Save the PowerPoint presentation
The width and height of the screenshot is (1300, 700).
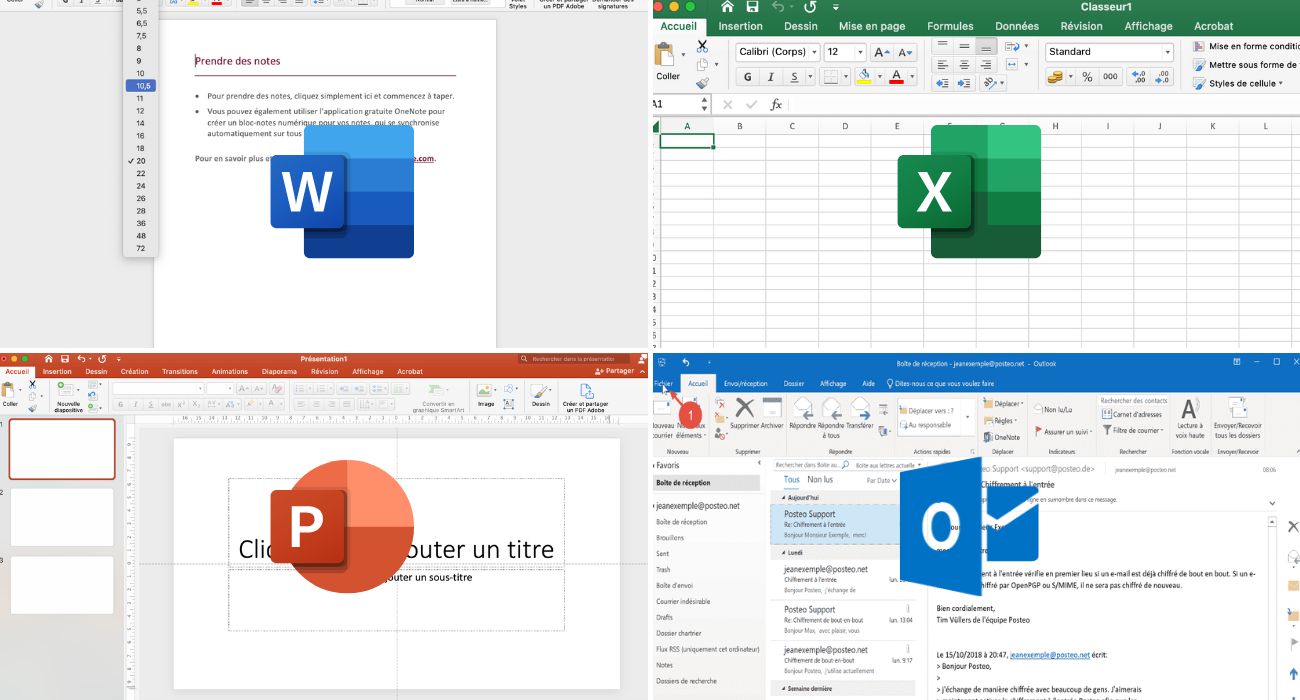point(64,358)
